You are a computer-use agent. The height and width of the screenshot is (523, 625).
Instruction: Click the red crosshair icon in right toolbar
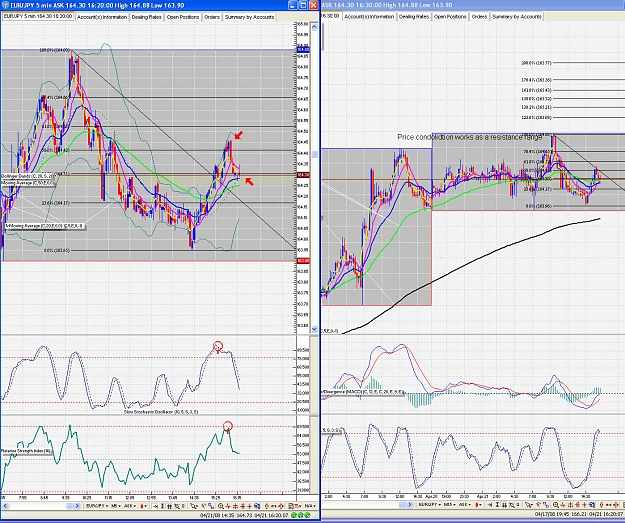pyautogui.click(x=585, y=505)
